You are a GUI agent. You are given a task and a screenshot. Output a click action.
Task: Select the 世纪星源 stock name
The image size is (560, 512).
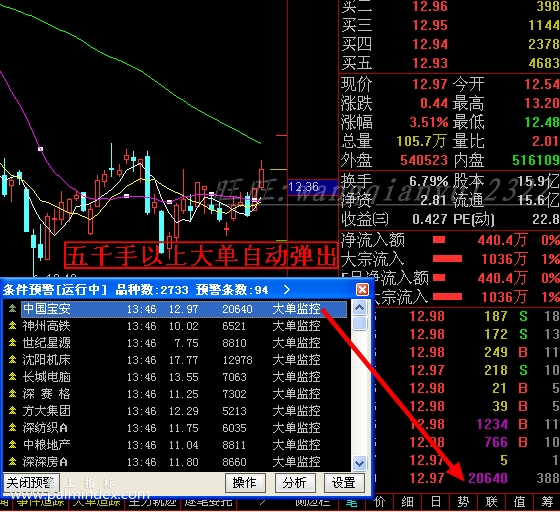click(x=46, y=343)
